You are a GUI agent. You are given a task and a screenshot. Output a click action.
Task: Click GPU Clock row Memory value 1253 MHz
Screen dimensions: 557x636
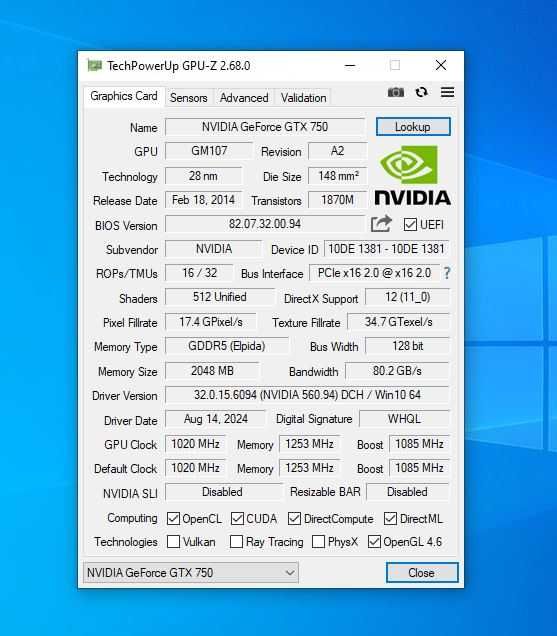coord(309,443)
